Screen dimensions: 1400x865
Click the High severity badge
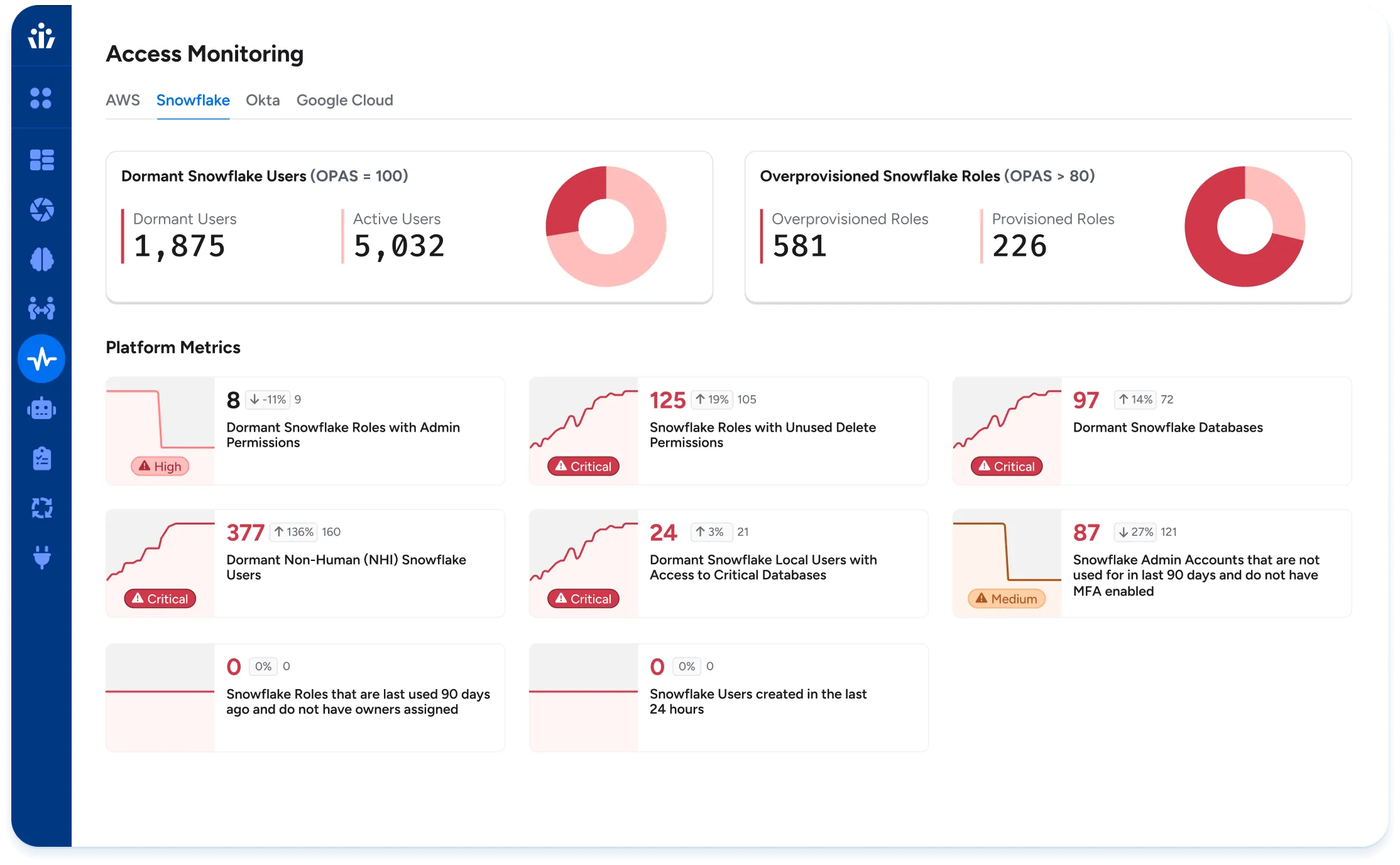coord(160,466)
